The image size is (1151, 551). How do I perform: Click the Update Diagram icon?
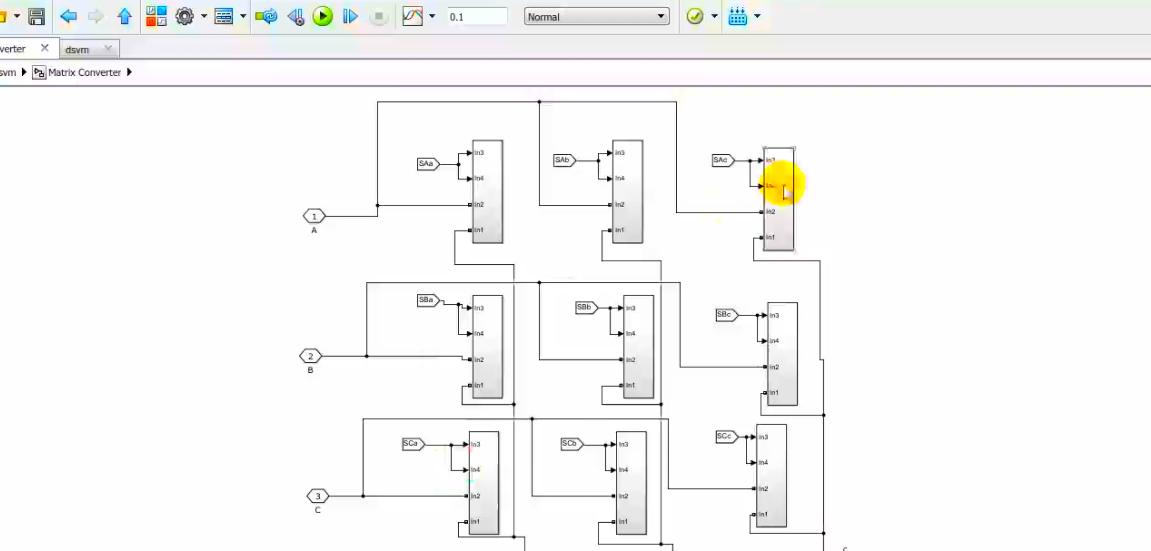coord(265,16)
